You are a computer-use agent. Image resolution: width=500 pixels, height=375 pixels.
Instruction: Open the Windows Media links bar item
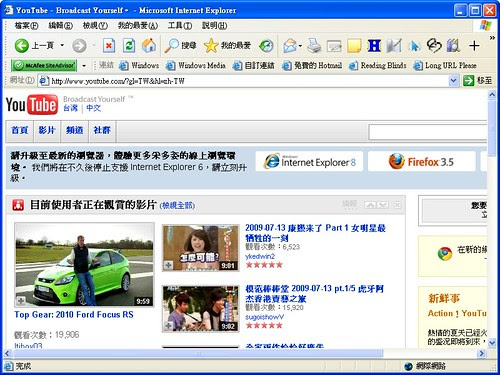pyautogui.click(x=196, y=65)
